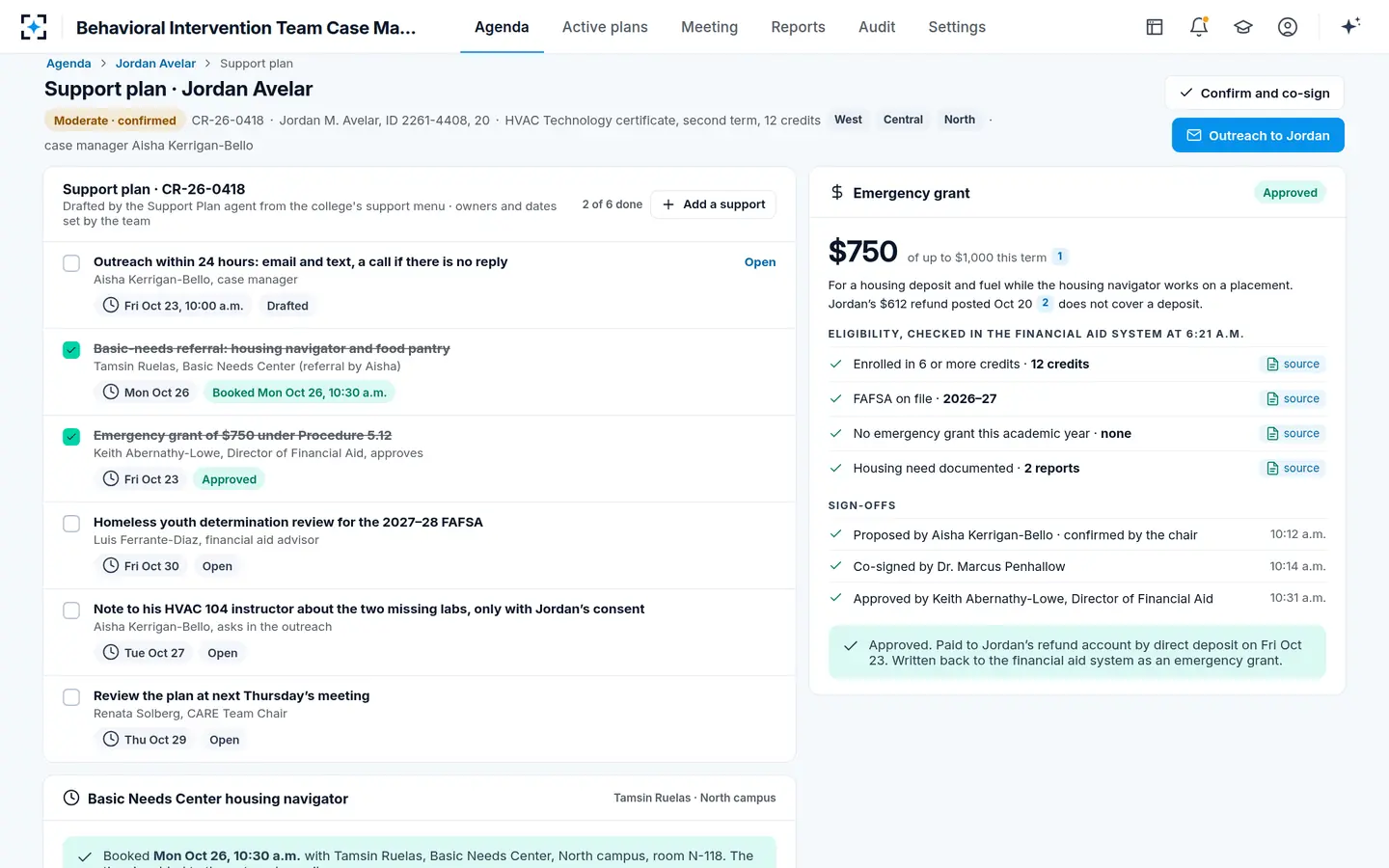Click the Booked Mon Oct 26, 10:30 a.m. chip
The width and height of the screenshot is (1389, 868).
(299, 393)
